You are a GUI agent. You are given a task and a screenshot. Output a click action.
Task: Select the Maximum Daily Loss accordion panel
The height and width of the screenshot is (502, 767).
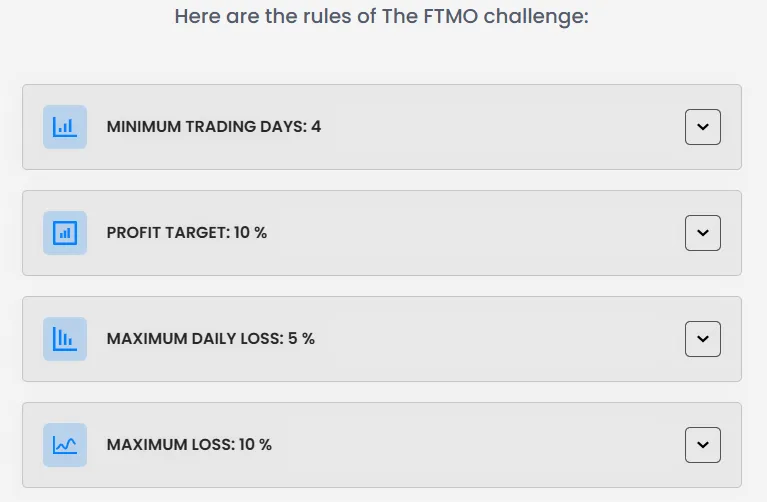pyautogui.click(x=450, y=339)
